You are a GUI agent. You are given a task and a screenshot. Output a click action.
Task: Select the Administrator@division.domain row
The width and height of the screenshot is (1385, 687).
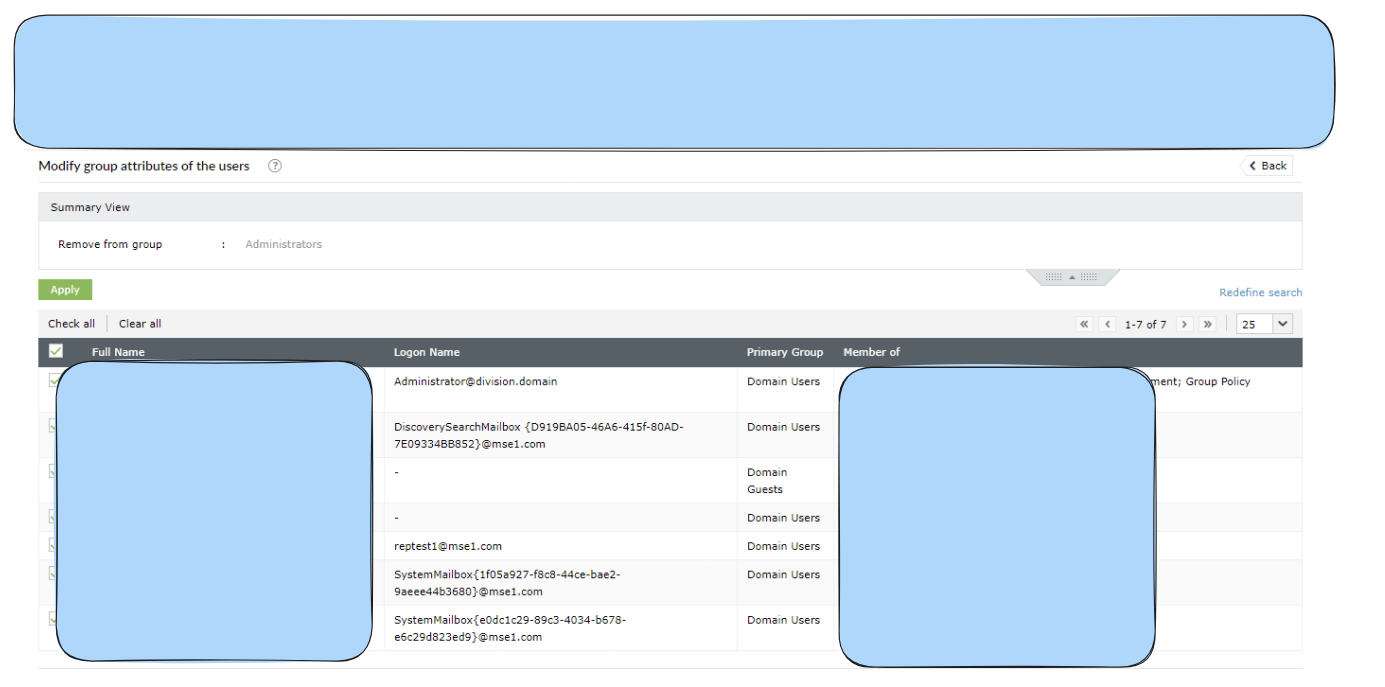pos(476,382)
